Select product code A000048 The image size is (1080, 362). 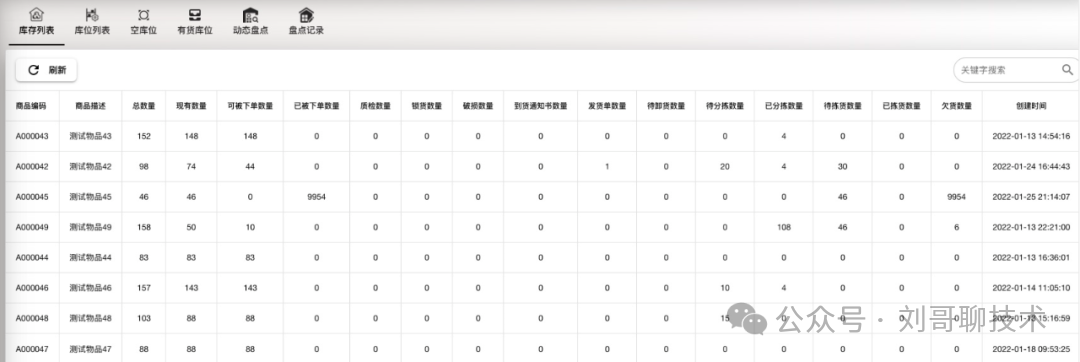pos(32,319)
